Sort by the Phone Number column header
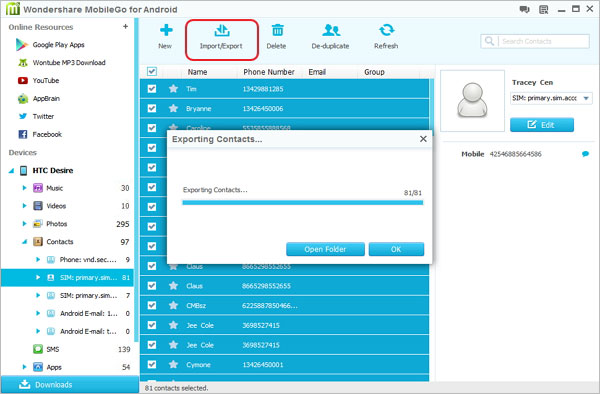 coord(269,72)
